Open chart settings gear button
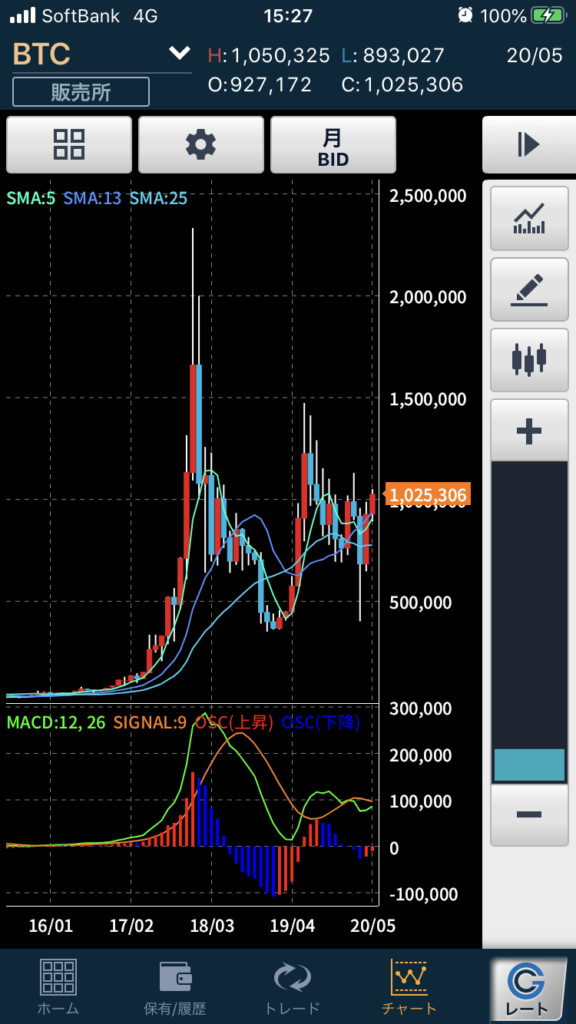The width and height of the screenshot is (576, 1024). tap(201, 144)
